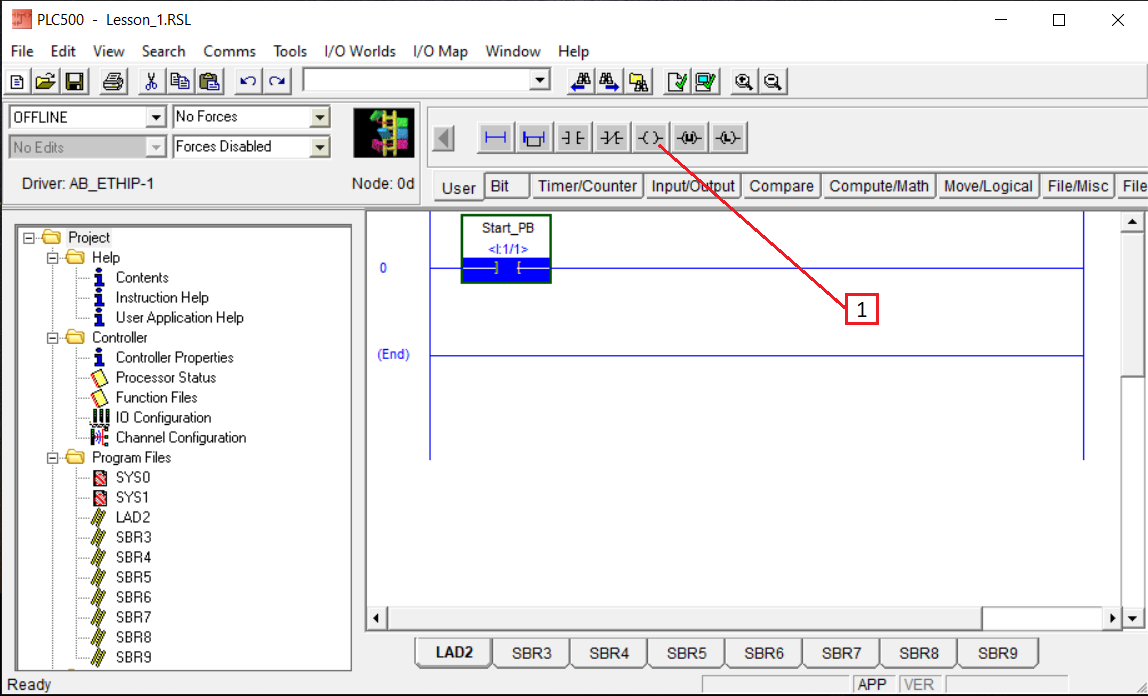Open the File menu
Screen dimensions: 1148x696
tap(22, 51)
